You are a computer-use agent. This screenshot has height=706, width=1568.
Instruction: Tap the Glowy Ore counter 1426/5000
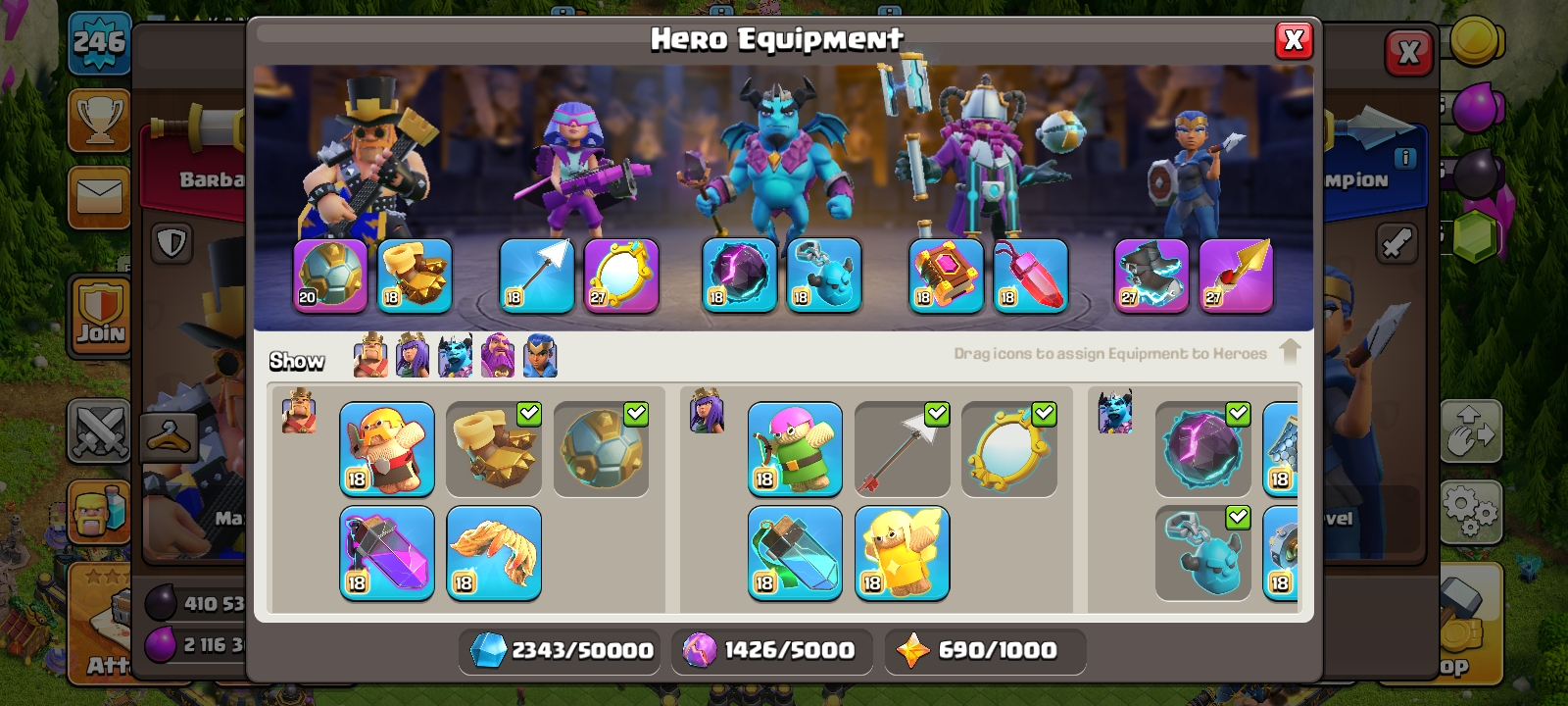(772, 650)
